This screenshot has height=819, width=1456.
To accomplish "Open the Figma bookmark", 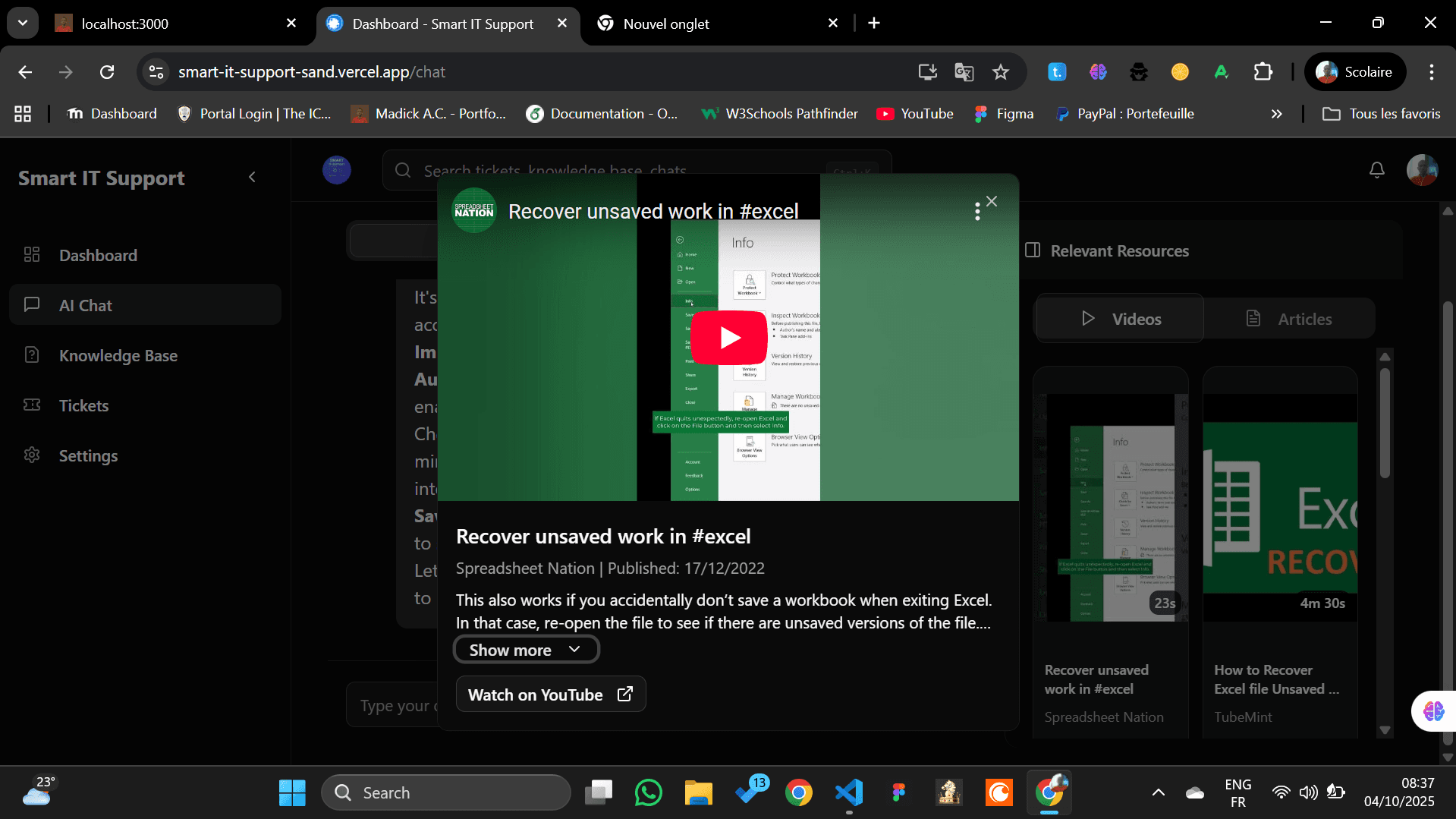I will [x=1004, y=114].
